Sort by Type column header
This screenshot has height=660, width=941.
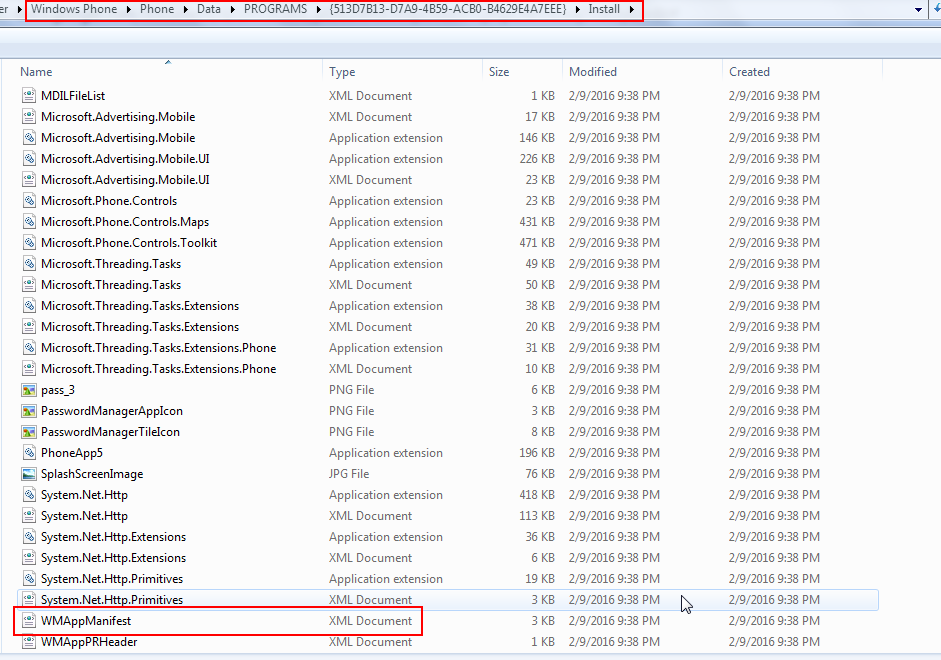pos(342,72)
